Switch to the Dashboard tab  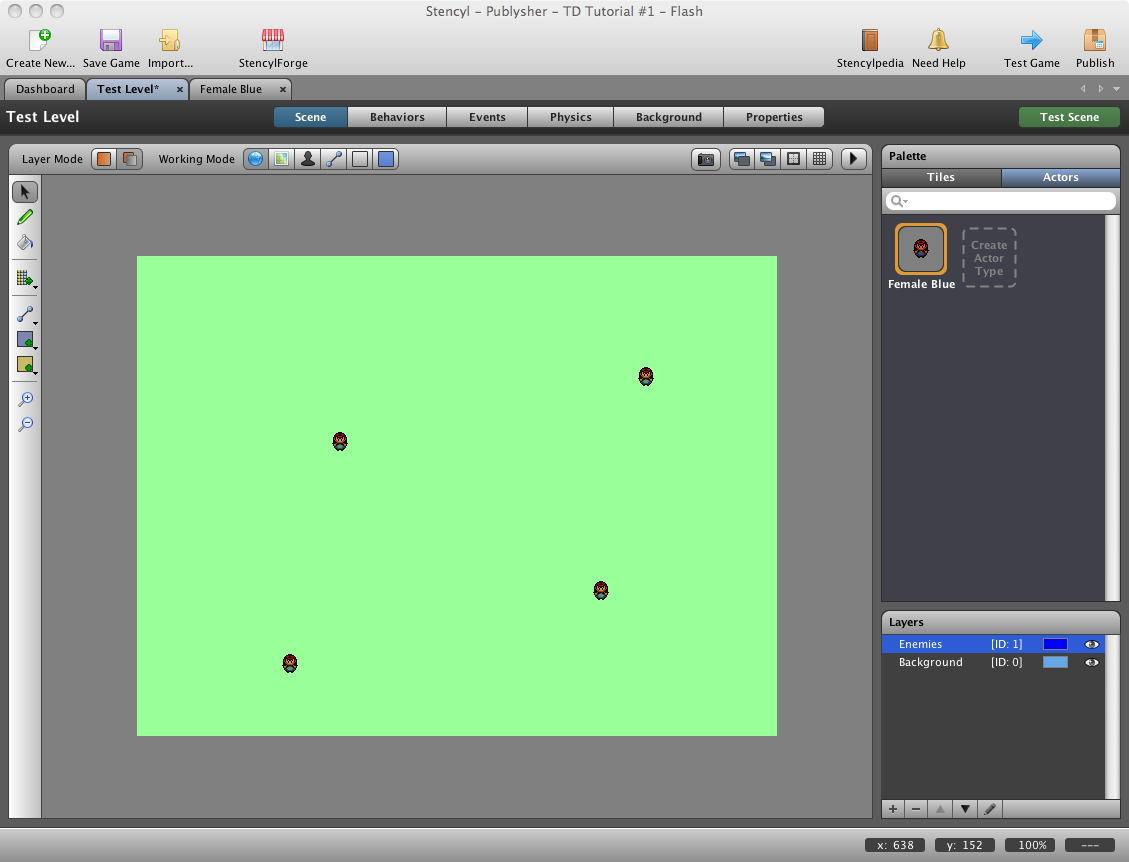pyautogui.click(x=45, y=89)
